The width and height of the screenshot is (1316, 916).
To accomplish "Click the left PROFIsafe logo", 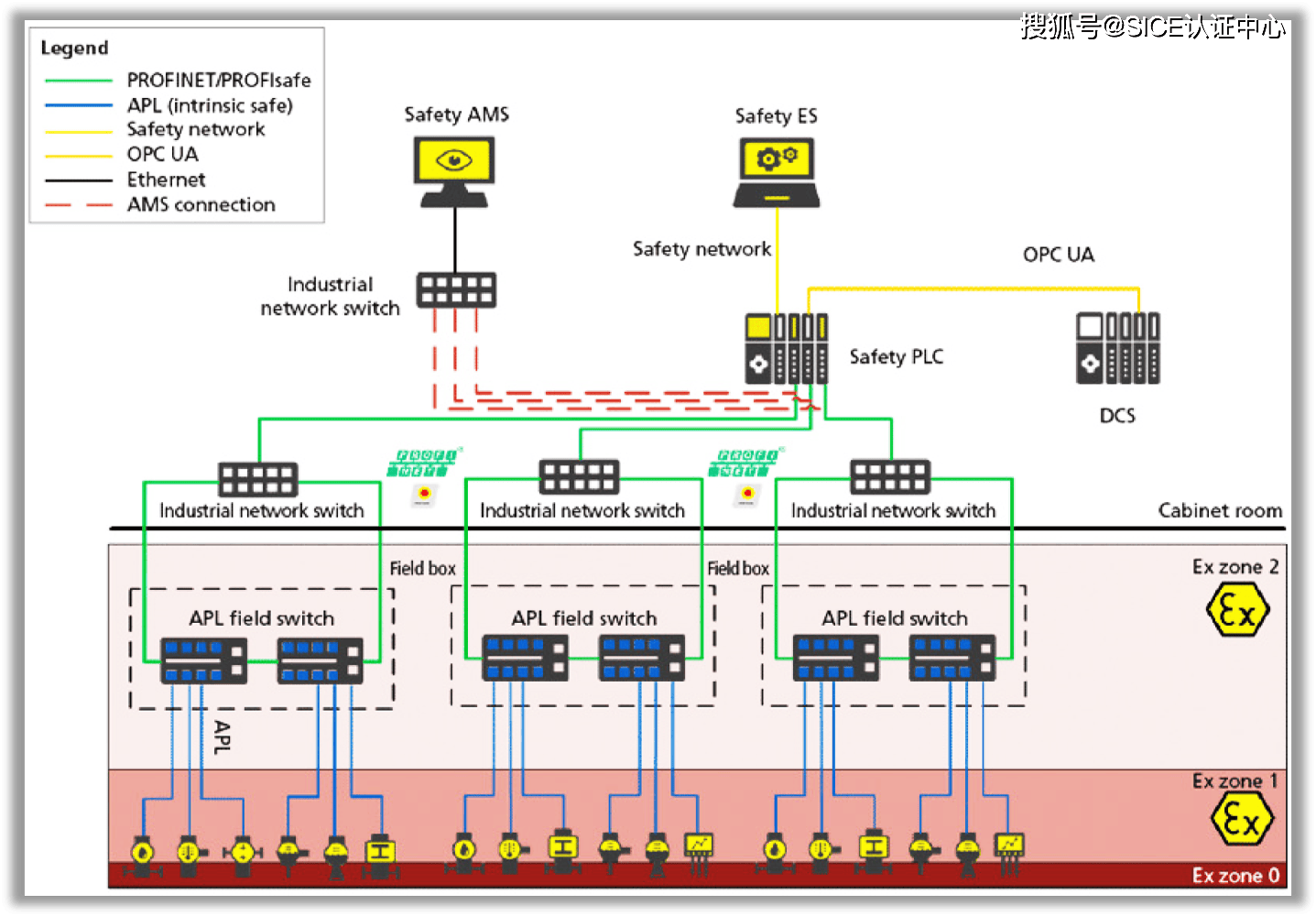I will (422, 463).
